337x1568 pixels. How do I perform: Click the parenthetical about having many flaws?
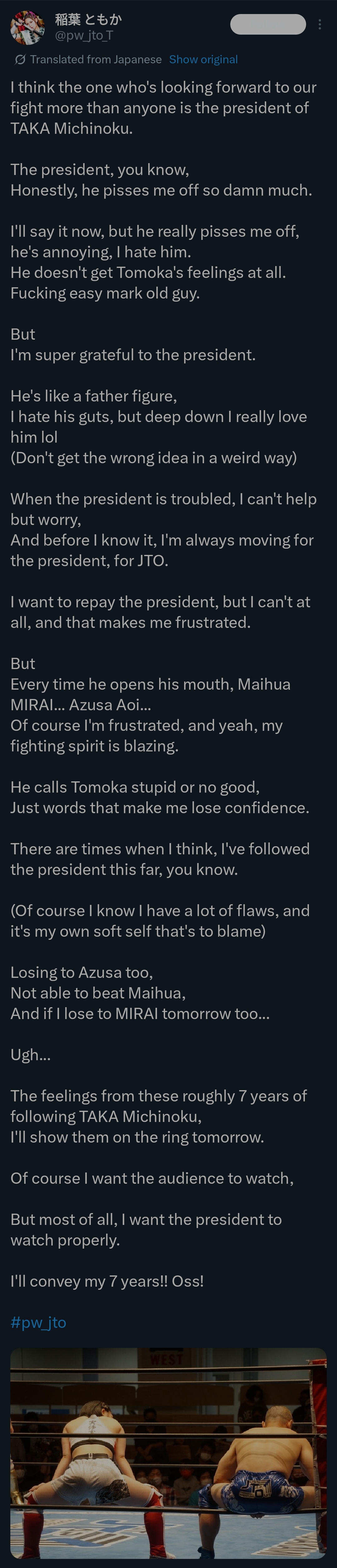160,921
